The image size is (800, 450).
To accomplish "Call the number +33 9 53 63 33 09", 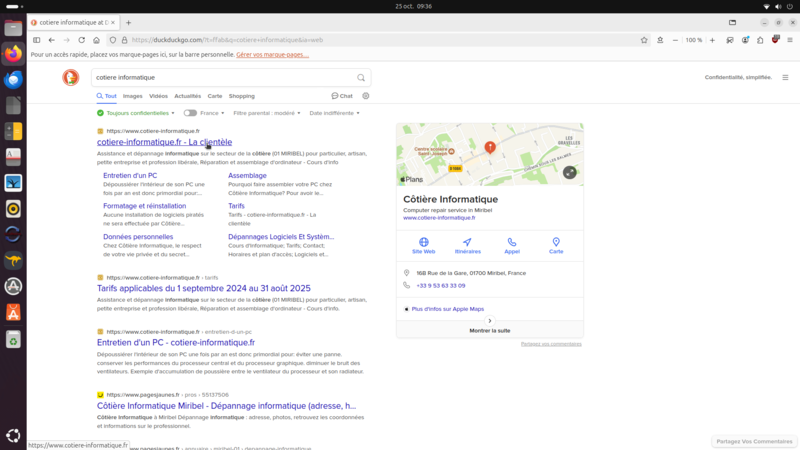I will tap(441, 286).
